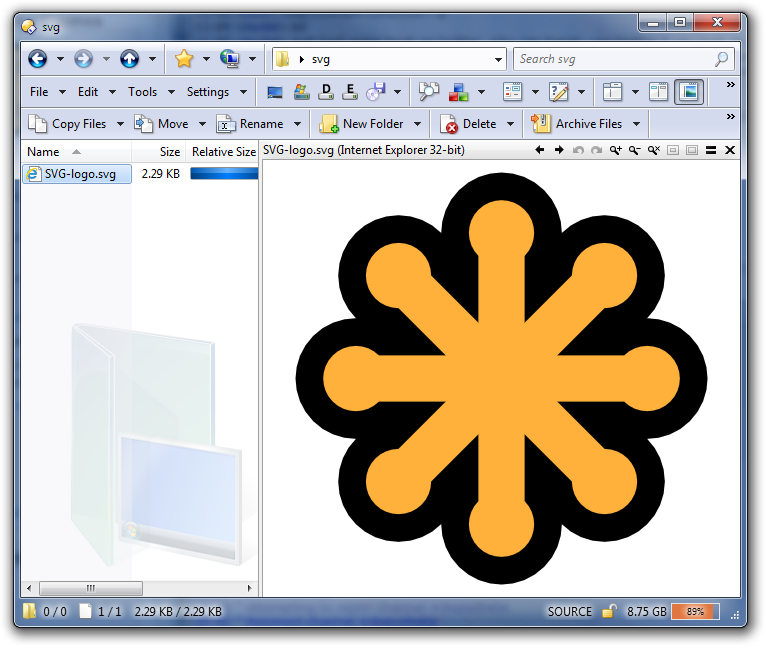Click the small frame fit-to-page viewer icon
This screenshot has width=765, height=647.
[x=673, y=150]
